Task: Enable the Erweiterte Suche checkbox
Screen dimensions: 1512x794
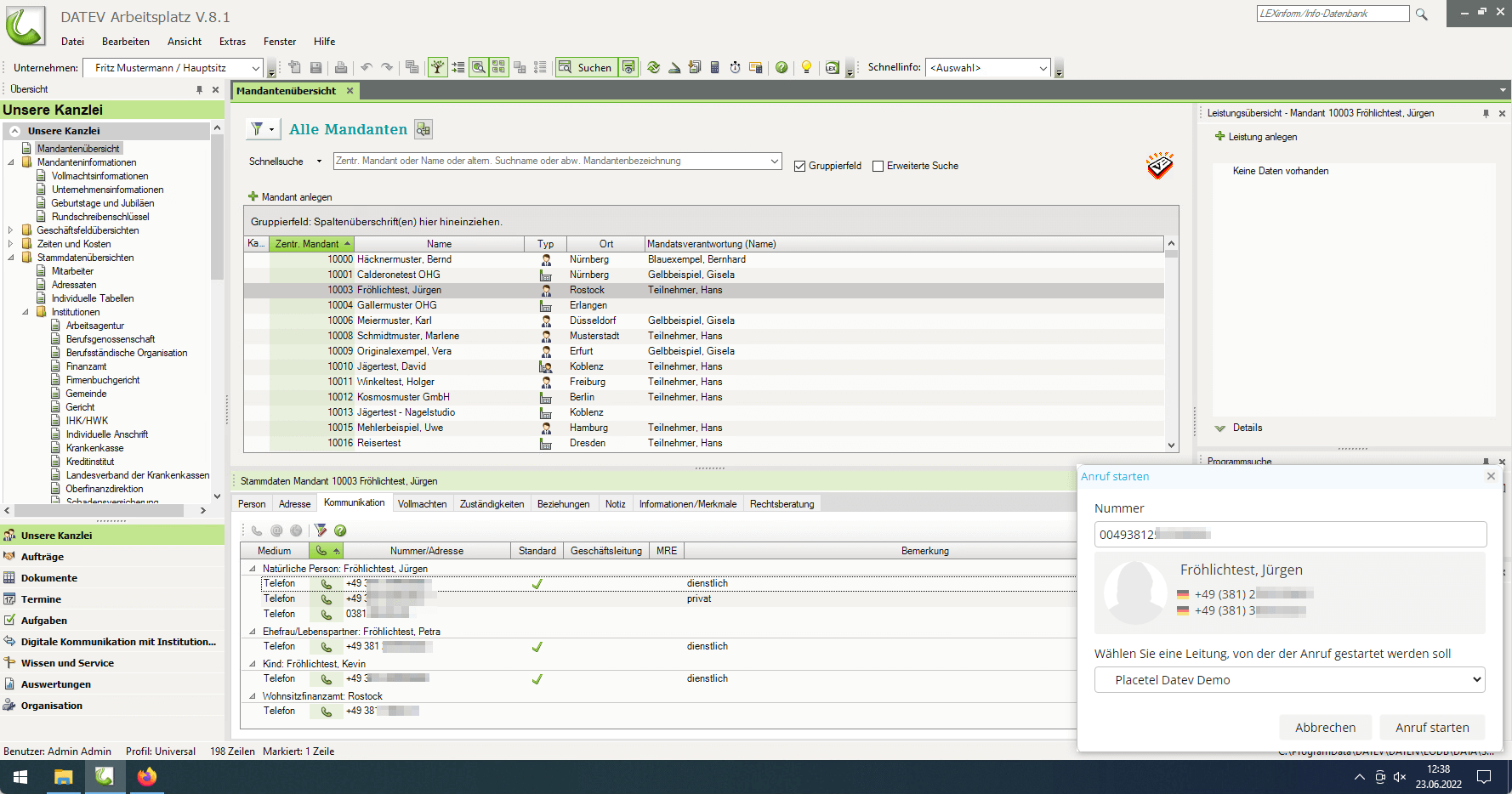Action: pos(878,166)
